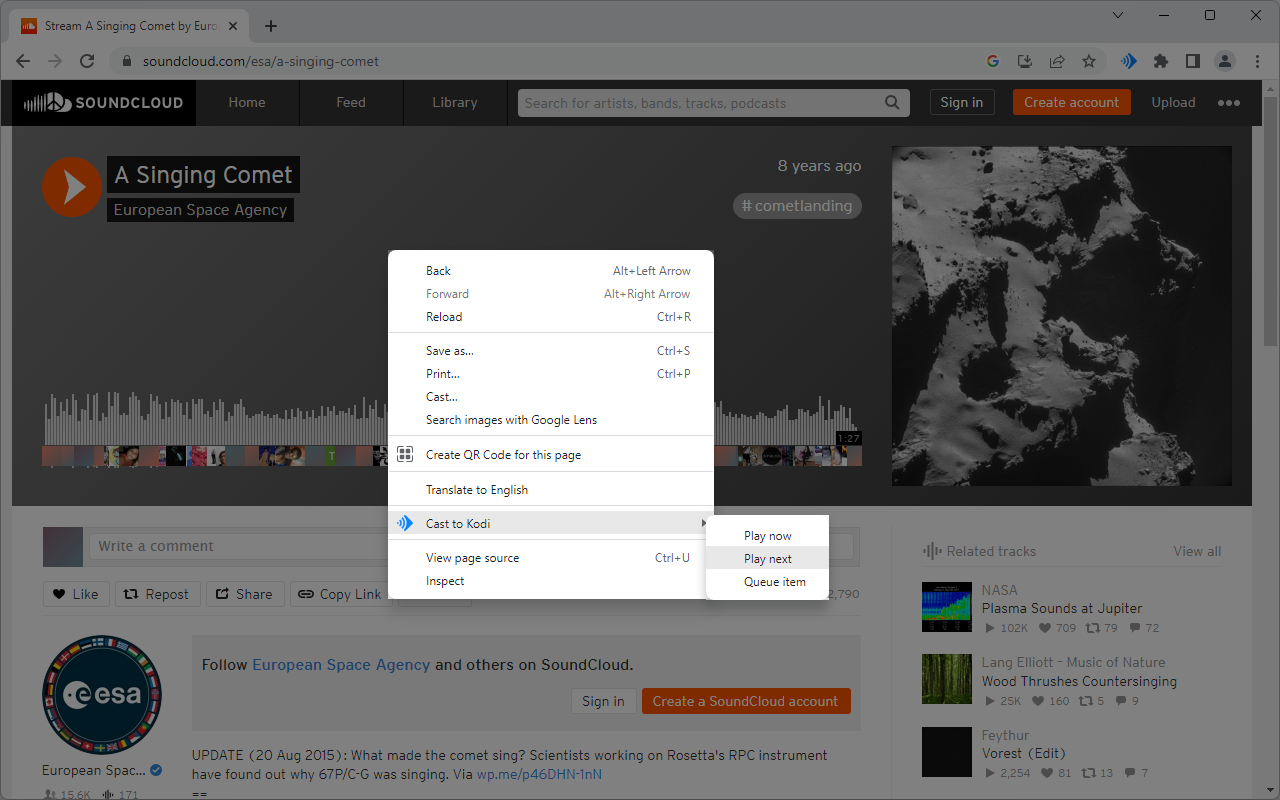Image resolution: width=1280 pixels, height=800 pixels.
Task: Click the install app icon in address bar
Action: [x=1025, y=61]
